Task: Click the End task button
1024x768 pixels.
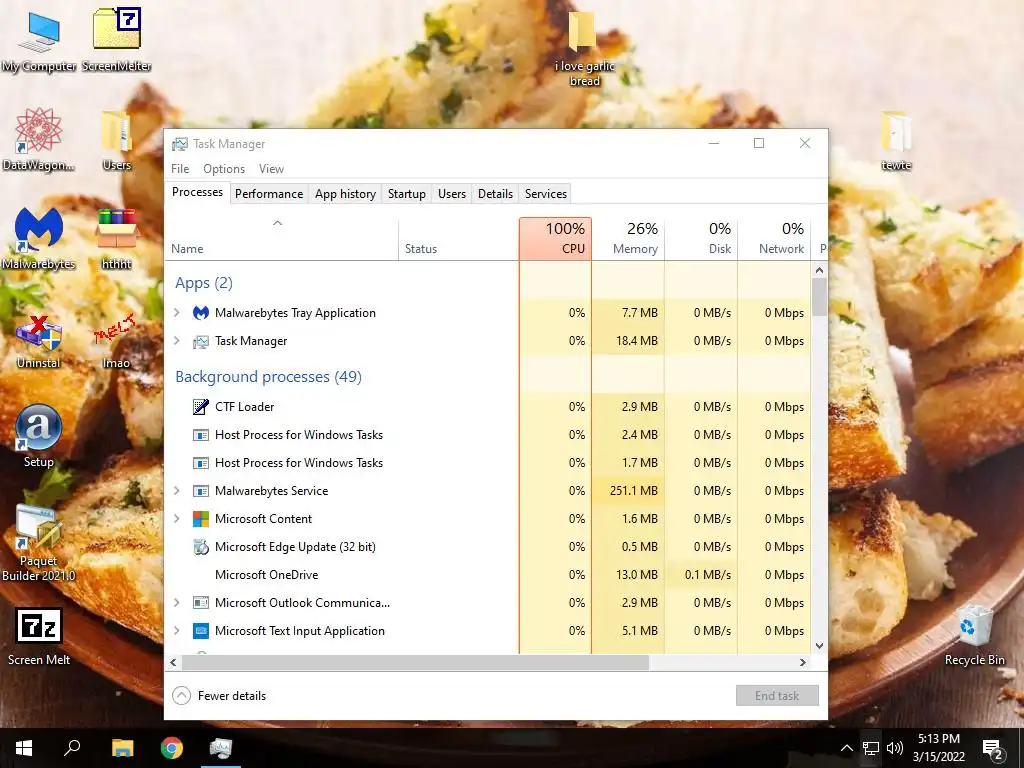Action: pos(777,696)
